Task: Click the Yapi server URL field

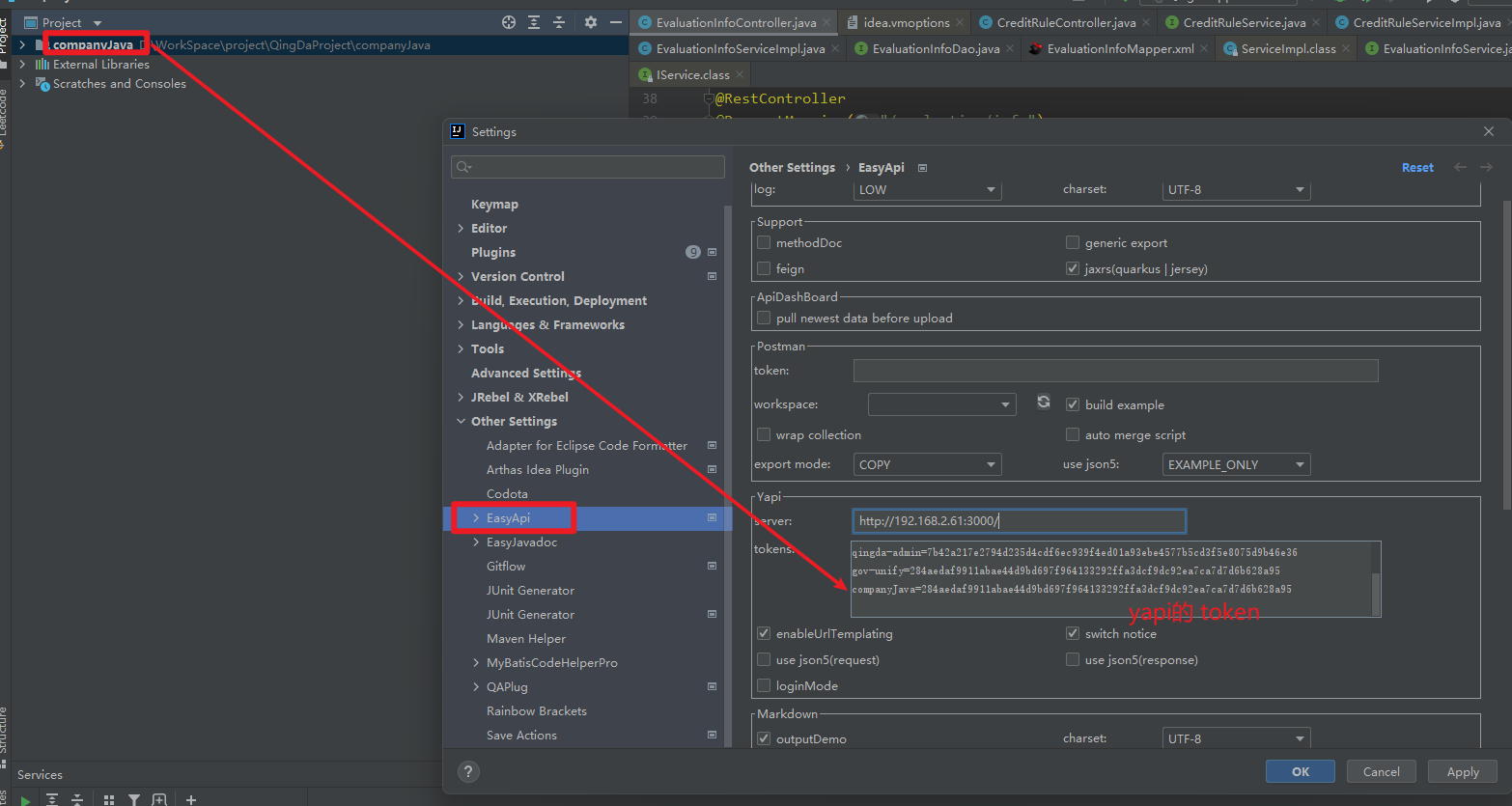Action: coord(1019,520)
